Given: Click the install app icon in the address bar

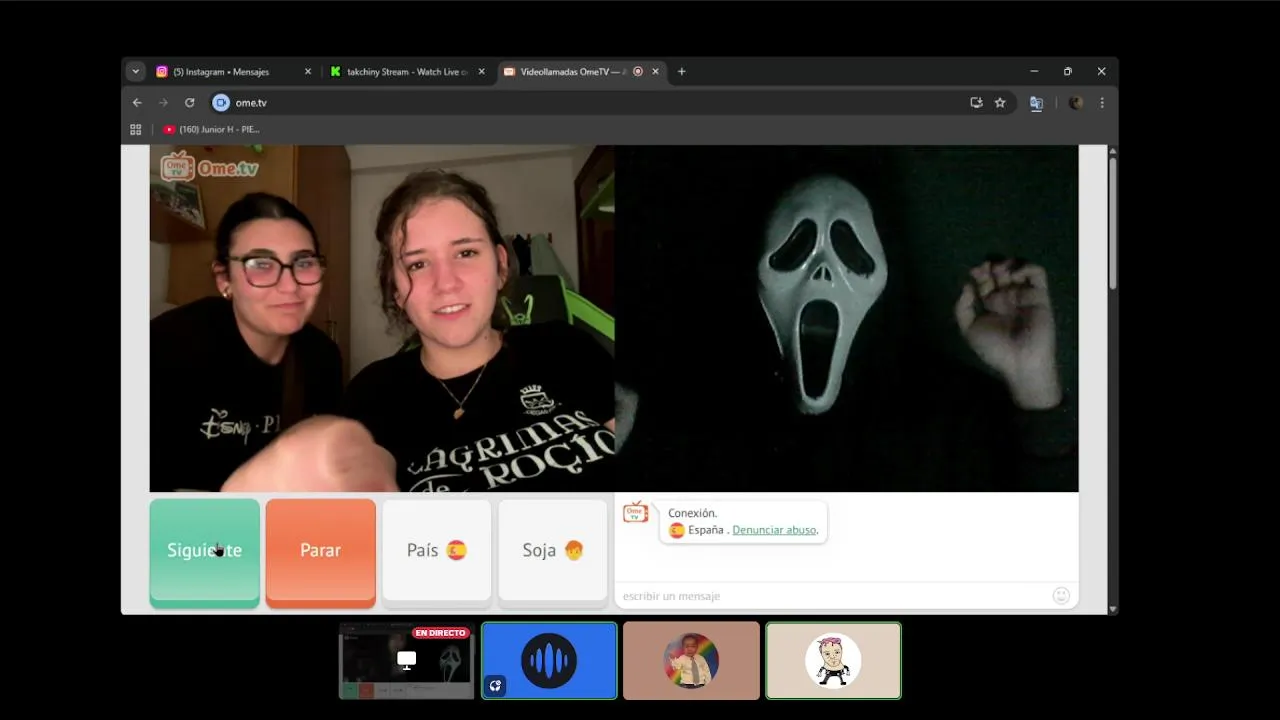Looking at the screenshot, I should pyautogui.click(x=976, y=103).
